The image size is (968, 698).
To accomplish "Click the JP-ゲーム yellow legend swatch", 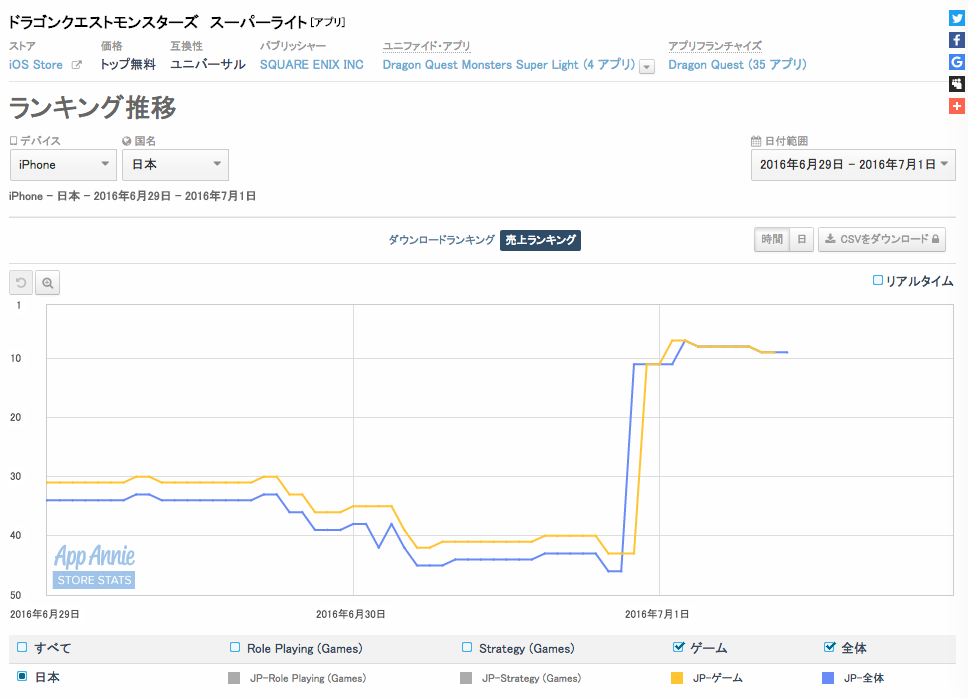I will click(677, 678).
